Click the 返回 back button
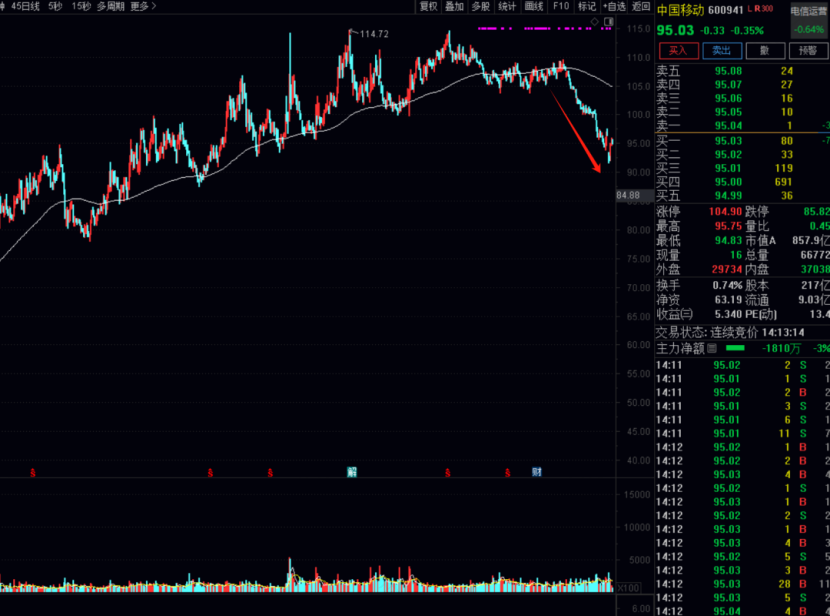 [641, 6]
